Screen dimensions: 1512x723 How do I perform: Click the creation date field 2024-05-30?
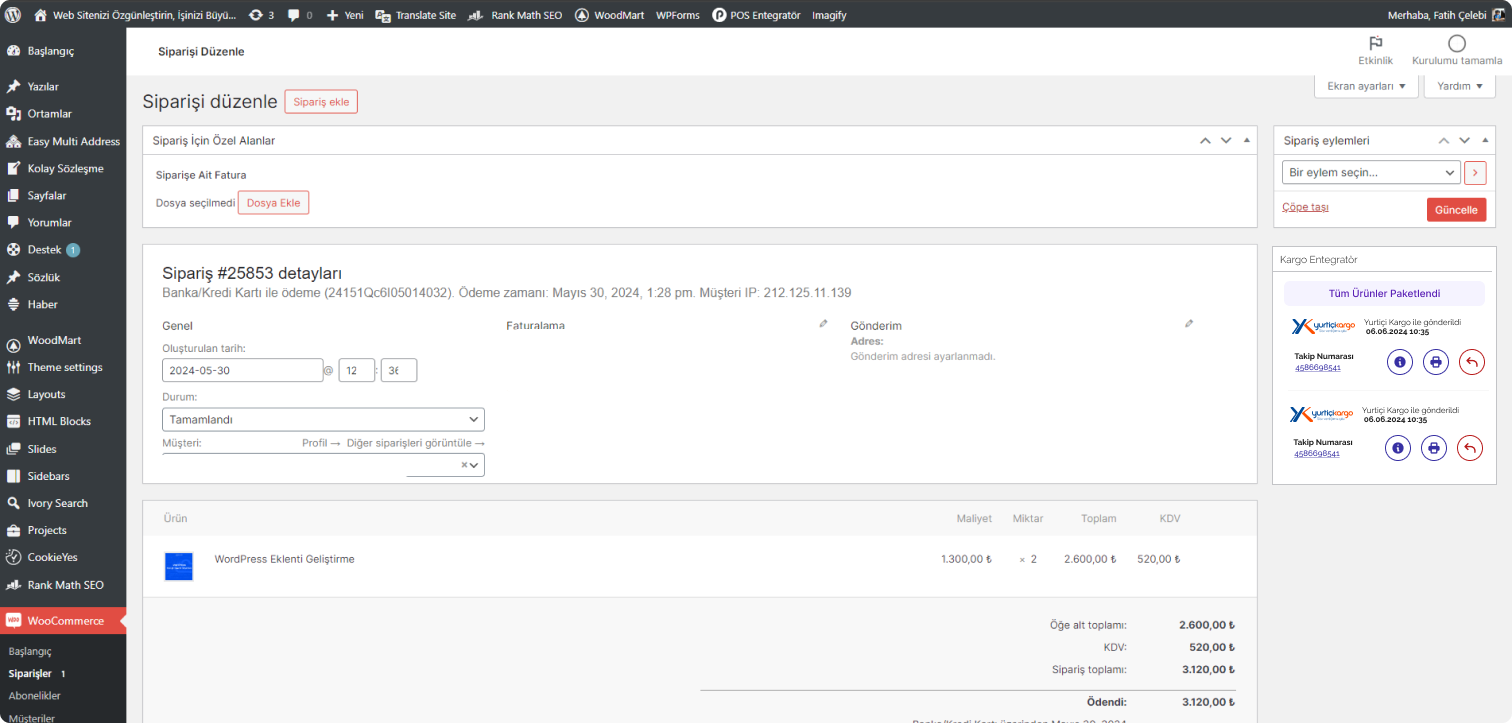click(242, 370)
